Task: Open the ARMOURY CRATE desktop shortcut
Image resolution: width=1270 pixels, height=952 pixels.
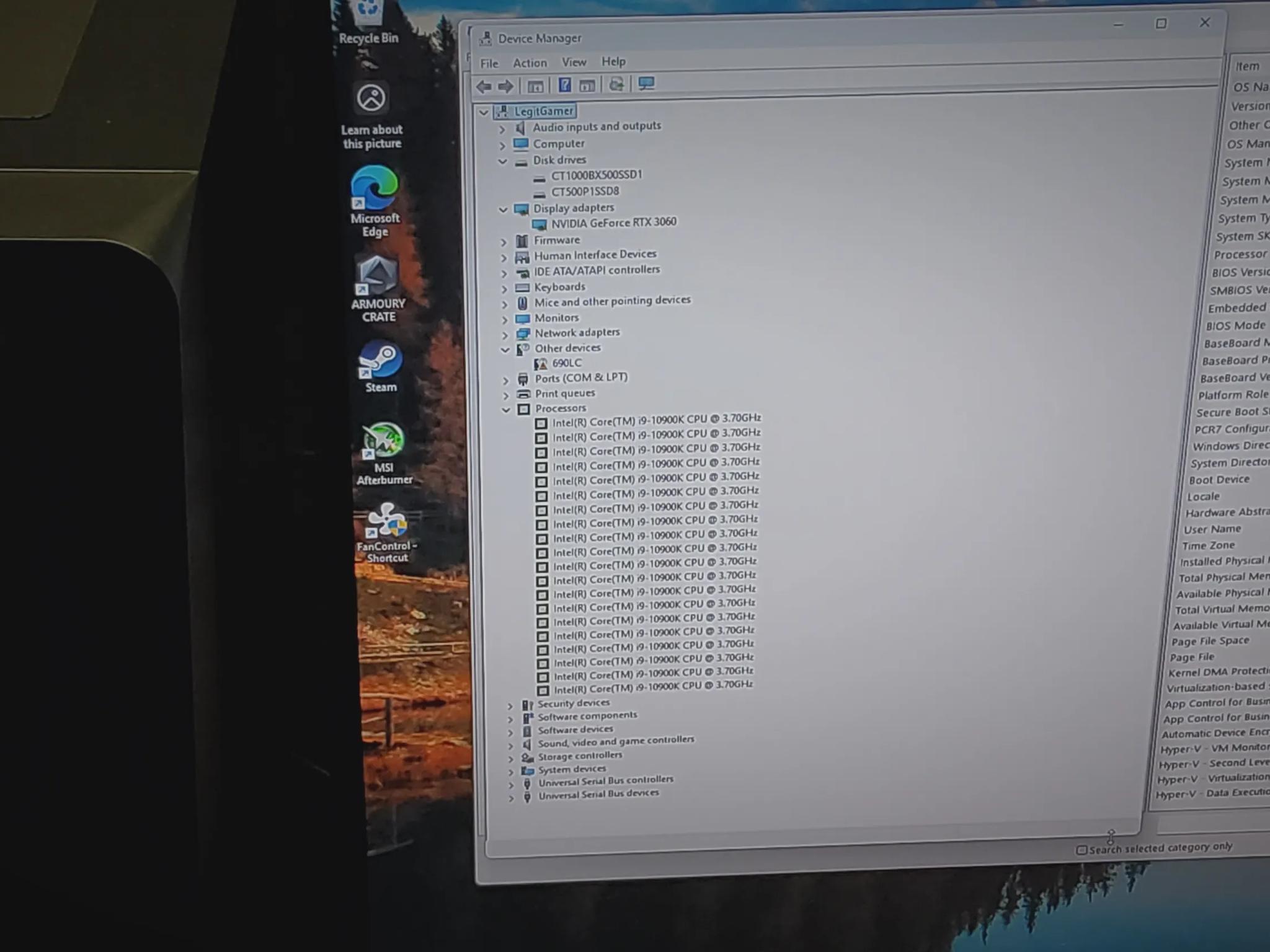Action: coord(378,289)
